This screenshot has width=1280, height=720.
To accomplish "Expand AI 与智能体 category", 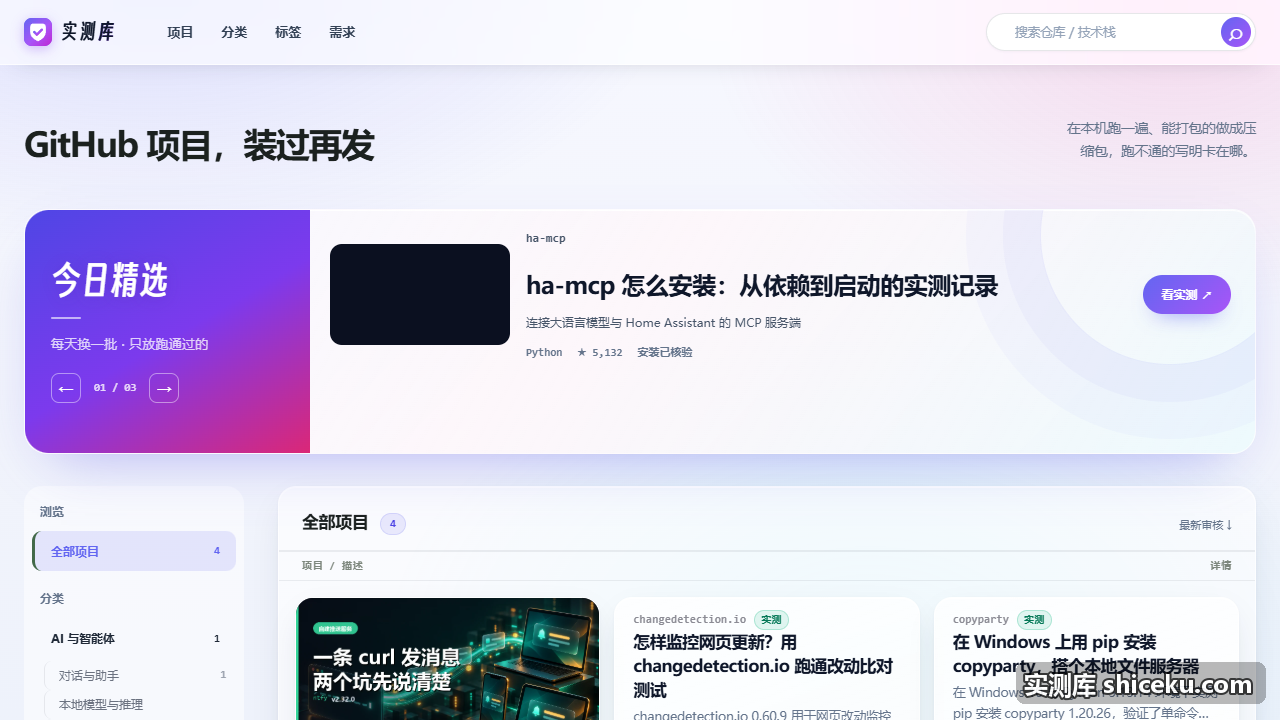I will 135,638.
